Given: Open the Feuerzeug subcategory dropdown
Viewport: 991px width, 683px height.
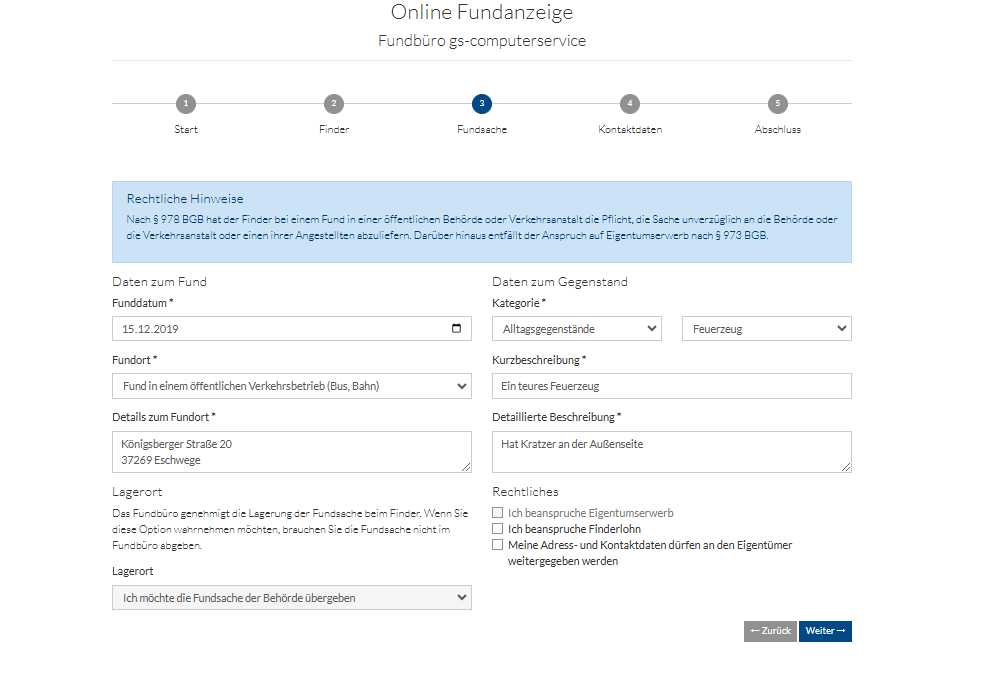Looking at the screenshot, I should tap(766, 328).
